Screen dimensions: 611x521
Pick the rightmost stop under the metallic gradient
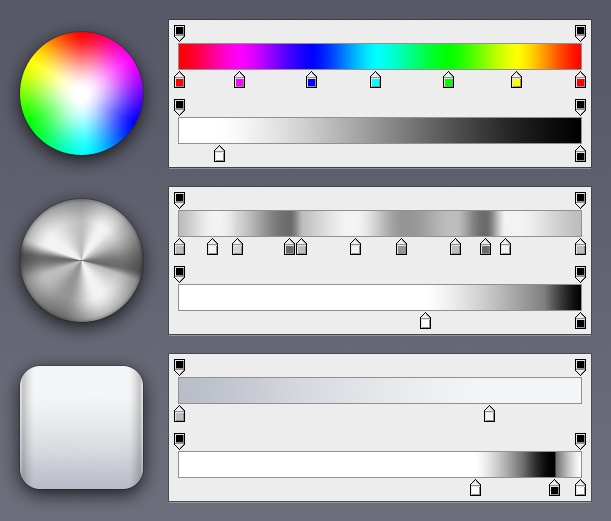[580, 247]
